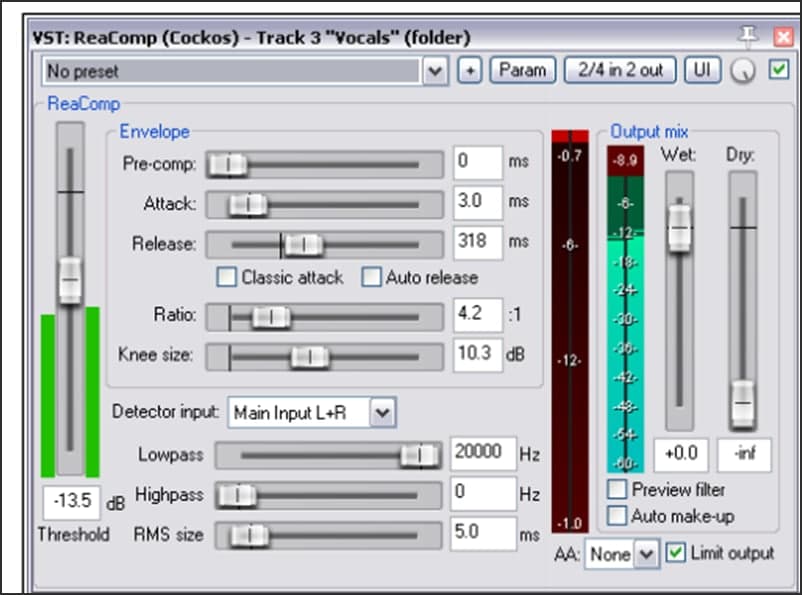
Task: Click the Ratio value field showing 4.2
Action: pos(478,315)
